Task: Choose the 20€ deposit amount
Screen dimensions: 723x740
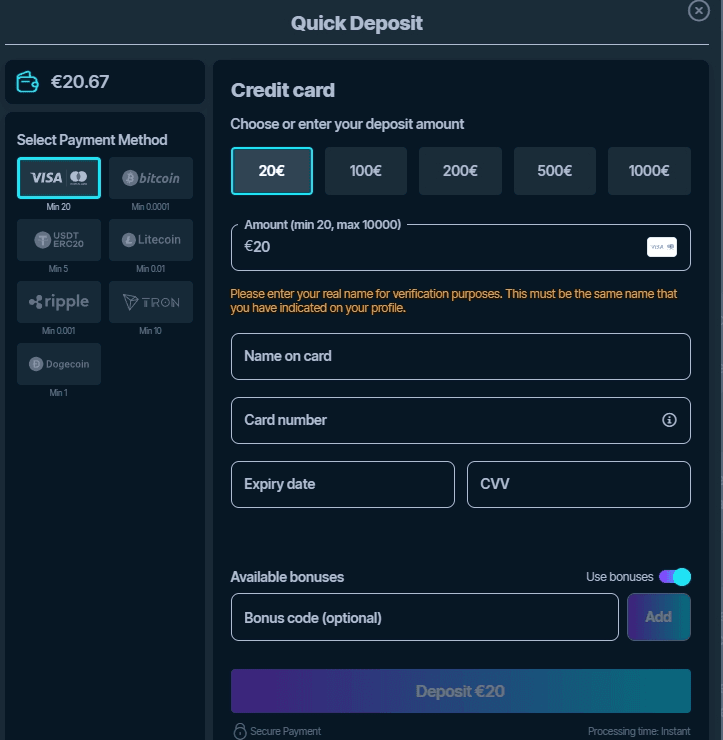Action: [272, 171]
